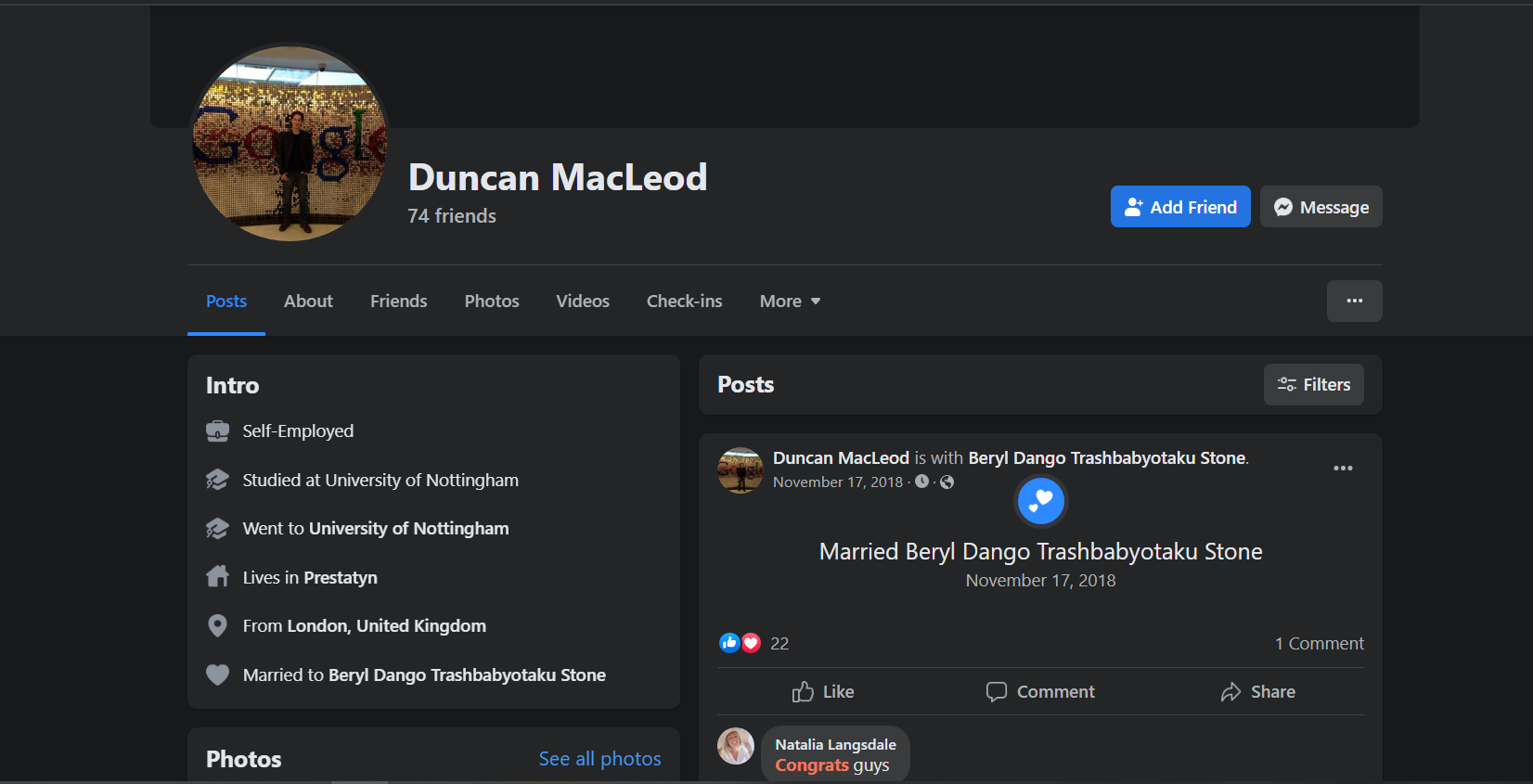The height and width of the screenshot is (784, 1533).
Task: Click the post date November 17, 2018 timestamp
Action: click(x=838, y=482)
